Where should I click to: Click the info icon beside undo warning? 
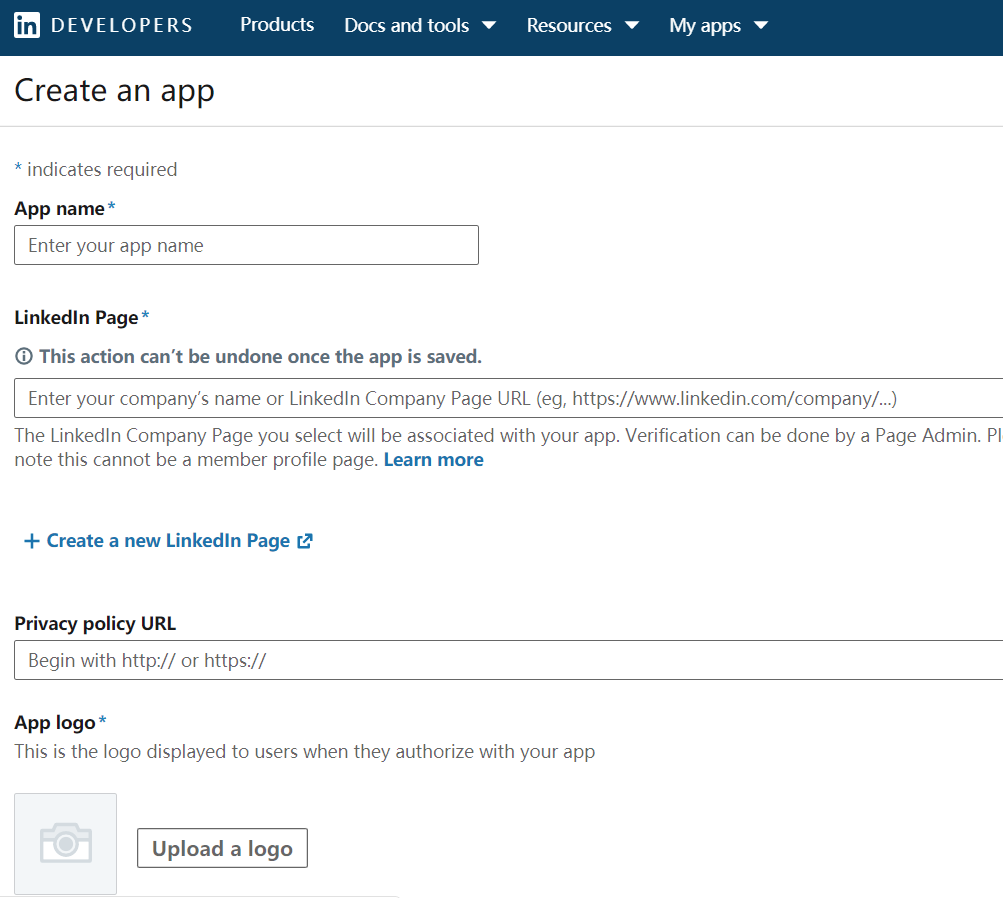[23, 357]
